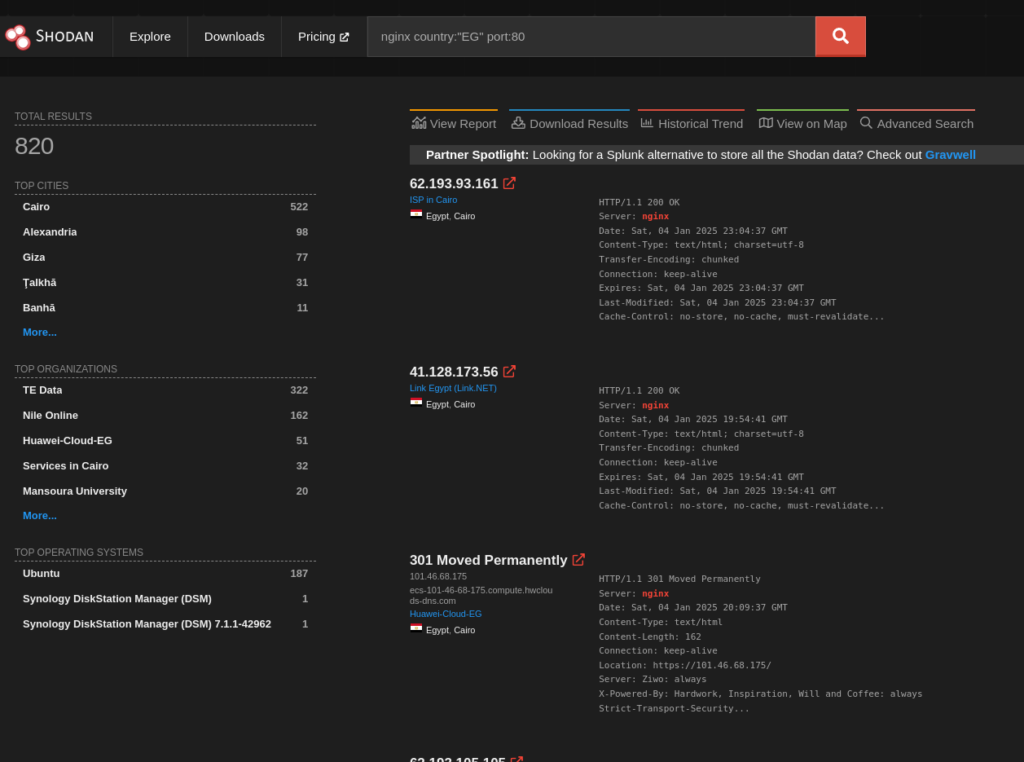1024x762 pixels.
Task: Open the View Report tab
Action: click(454, 123)
